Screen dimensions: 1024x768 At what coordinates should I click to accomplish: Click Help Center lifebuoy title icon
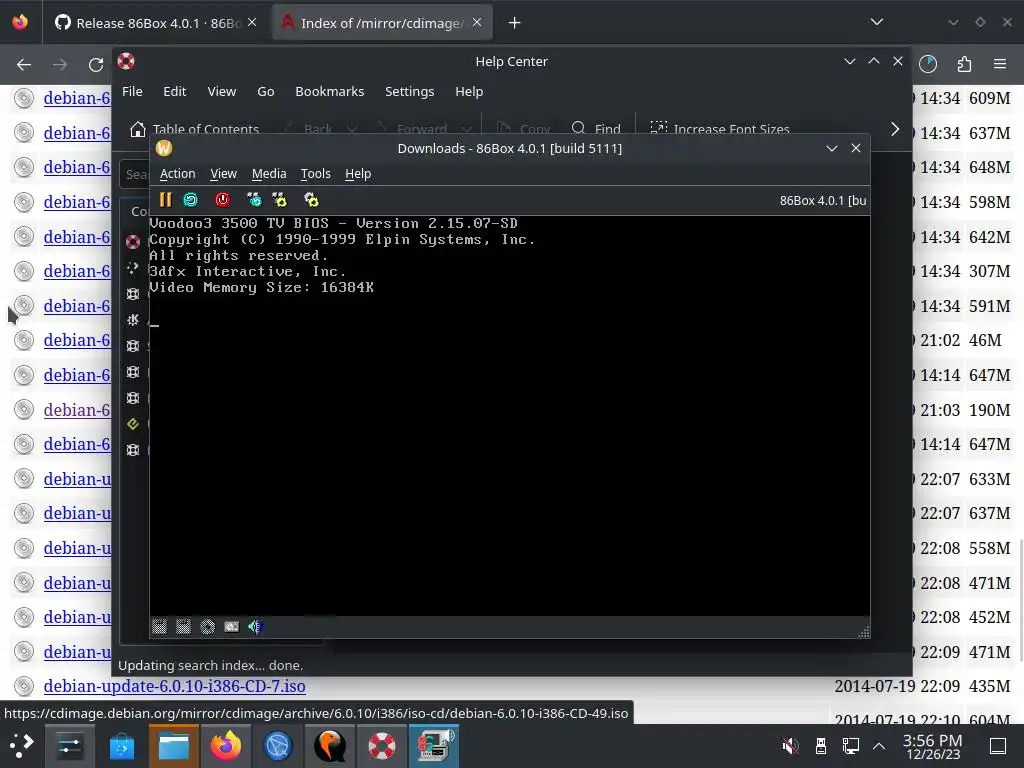click(x=126, y=61)
